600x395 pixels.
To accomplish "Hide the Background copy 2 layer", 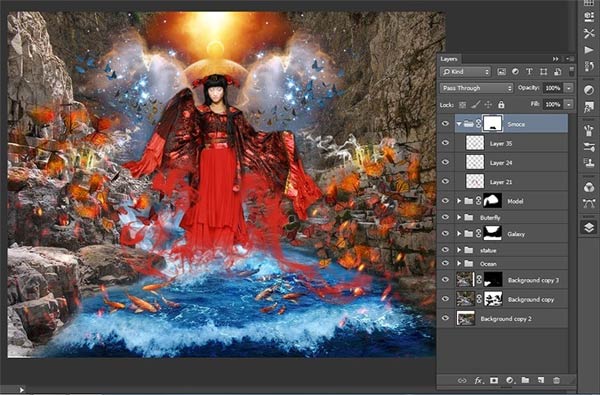I will pos(445,318).
